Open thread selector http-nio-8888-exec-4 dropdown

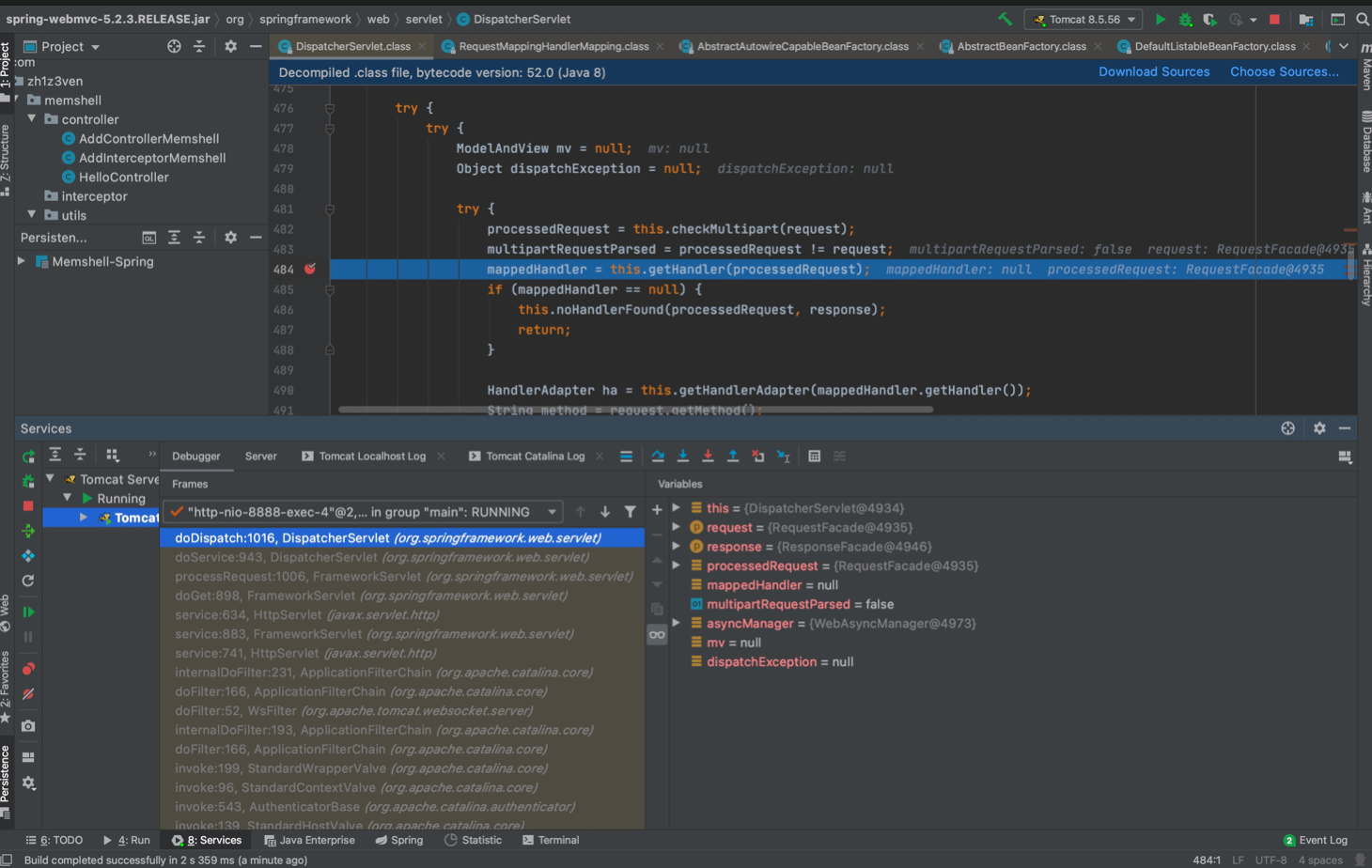point(363,512)
